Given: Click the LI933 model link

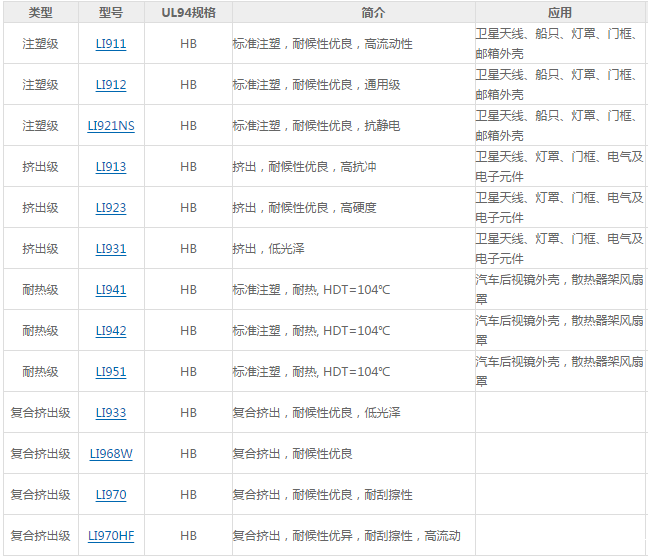Looking at the screenshot, I should (111, 413).
